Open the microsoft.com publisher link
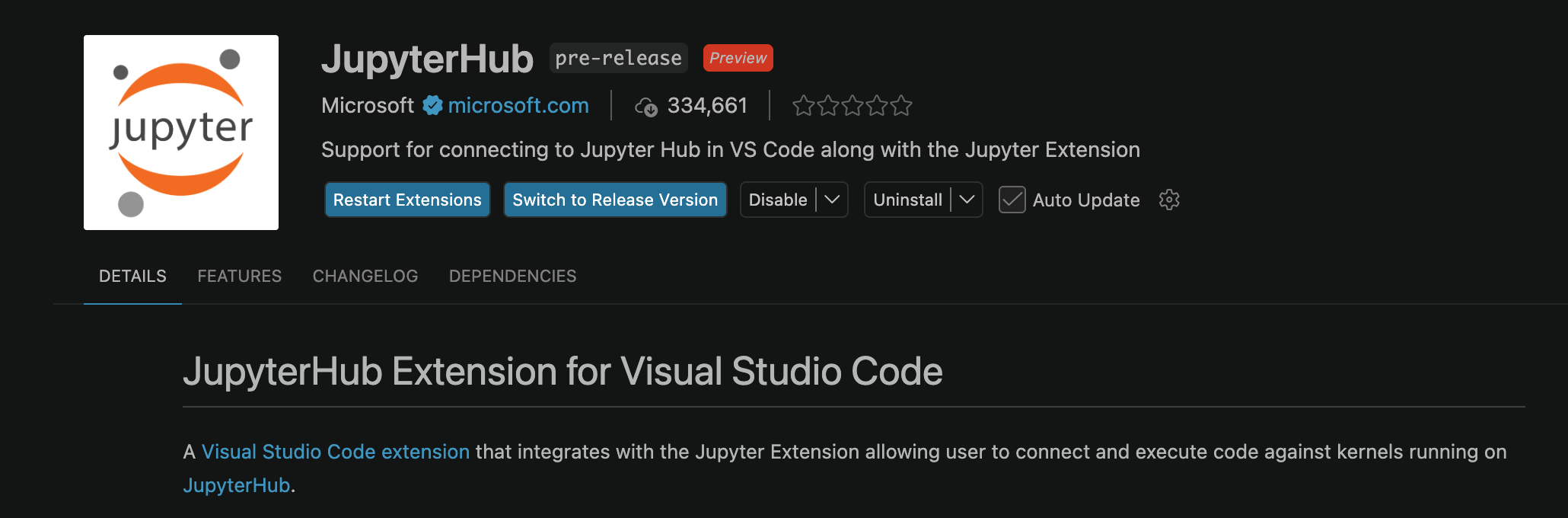 518,105
